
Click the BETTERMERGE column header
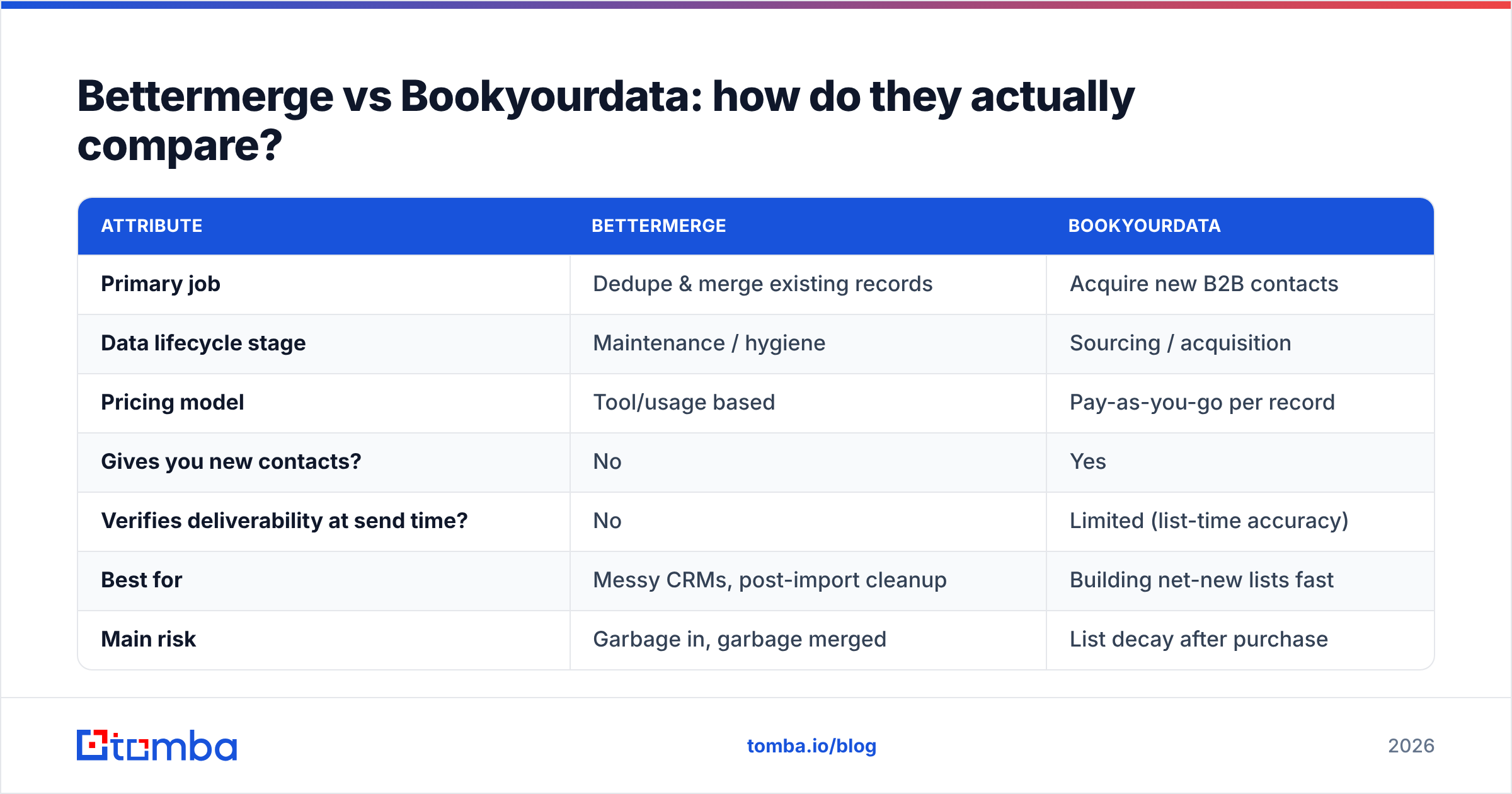pos(659,226)
